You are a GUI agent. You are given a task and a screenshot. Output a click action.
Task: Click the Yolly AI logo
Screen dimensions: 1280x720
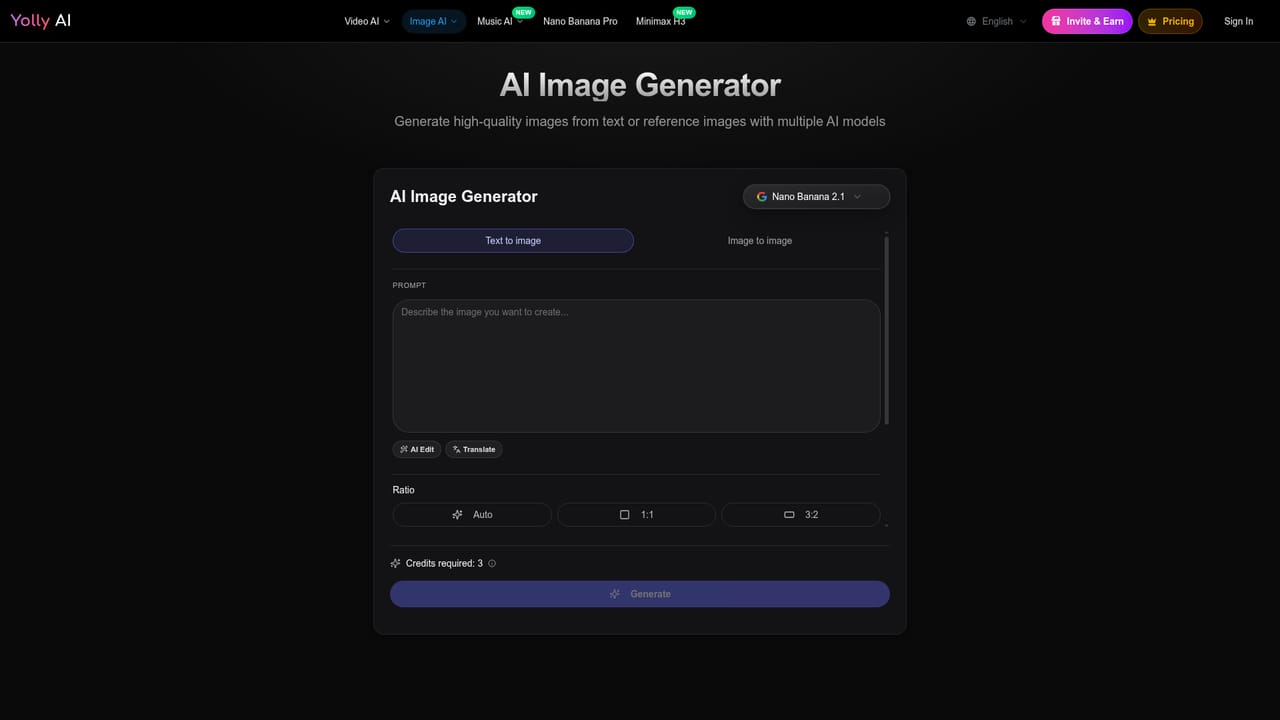click(x=41, y=20)
